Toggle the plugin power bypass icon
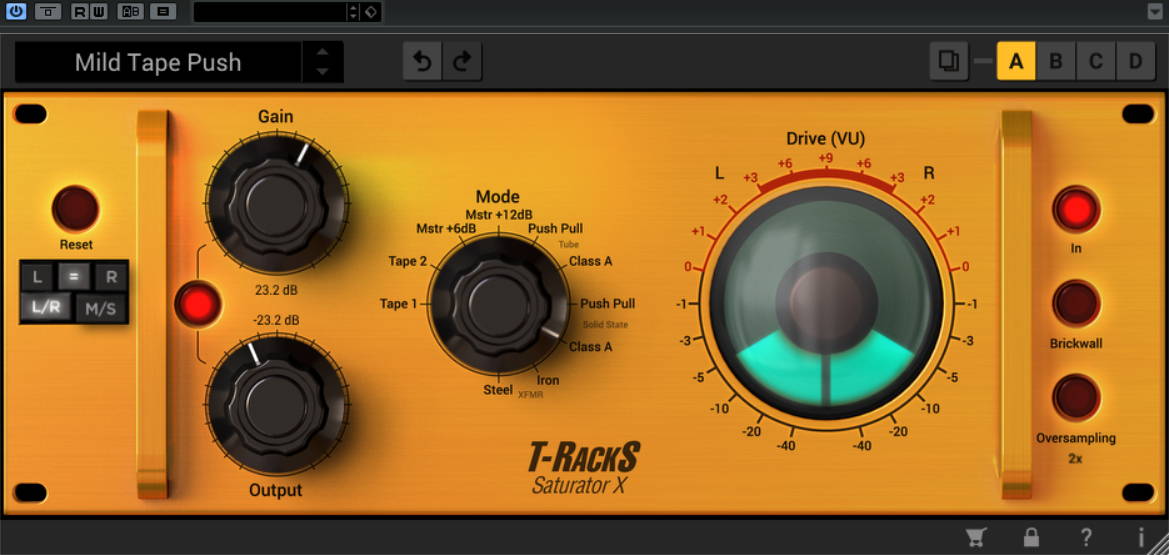Screen dimensions: 1169x555 click(16, 11)
